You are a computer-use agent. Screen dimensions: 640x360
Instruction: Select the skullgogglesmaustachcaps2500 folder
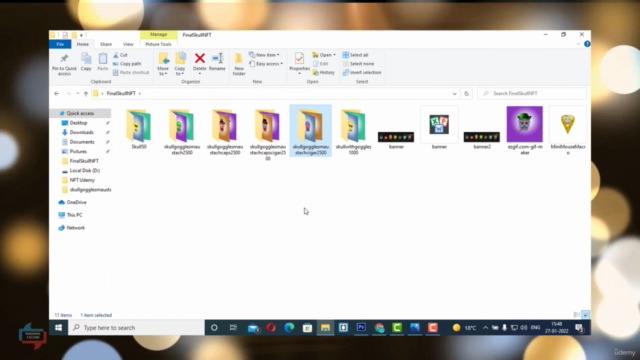pos(225,132)
